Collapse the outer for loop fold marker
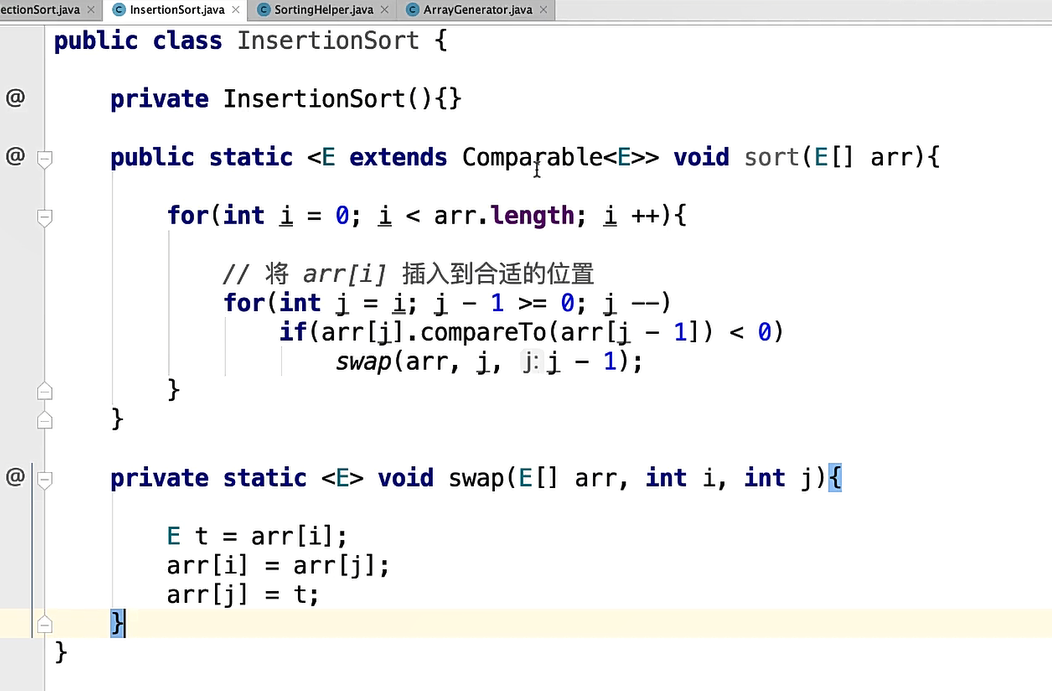The width and height of the screenshot is (1052, 691). click(x=44, y=217)
